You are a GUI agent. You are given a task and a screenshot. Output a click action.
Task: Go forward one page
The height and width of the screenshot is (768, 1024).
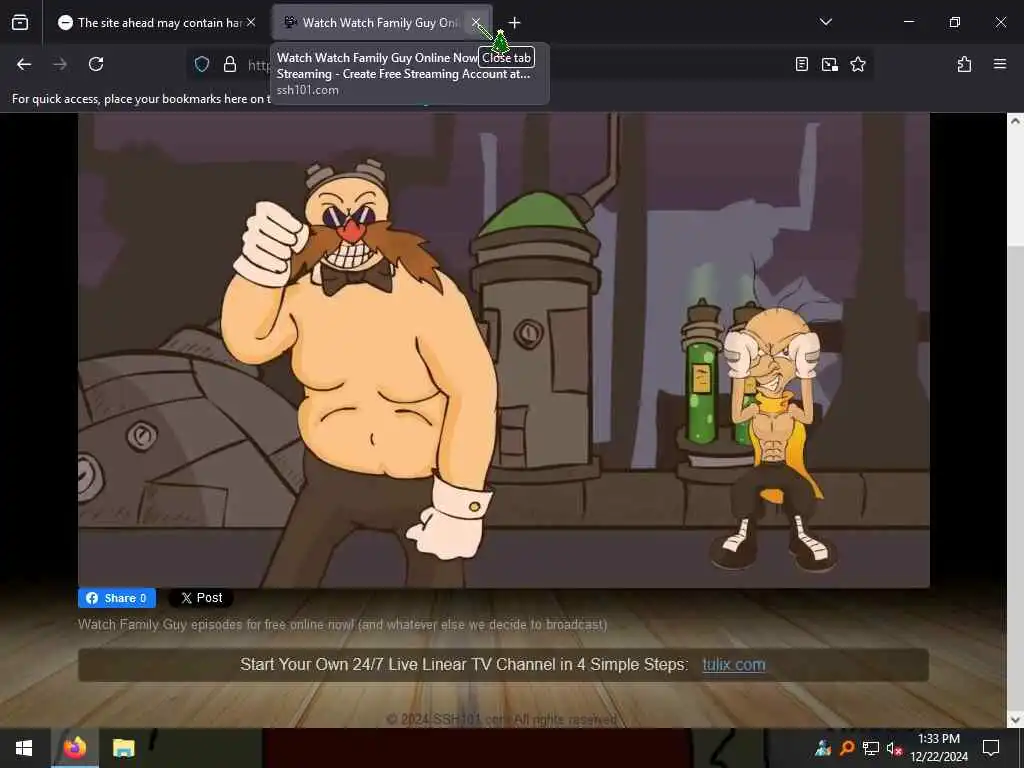coord(60,64)
